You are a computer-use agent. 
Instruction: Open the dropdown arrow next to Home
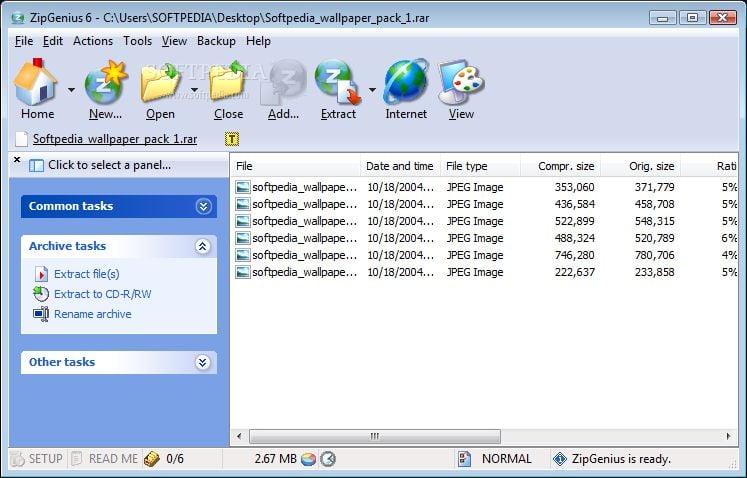[71, 90]
